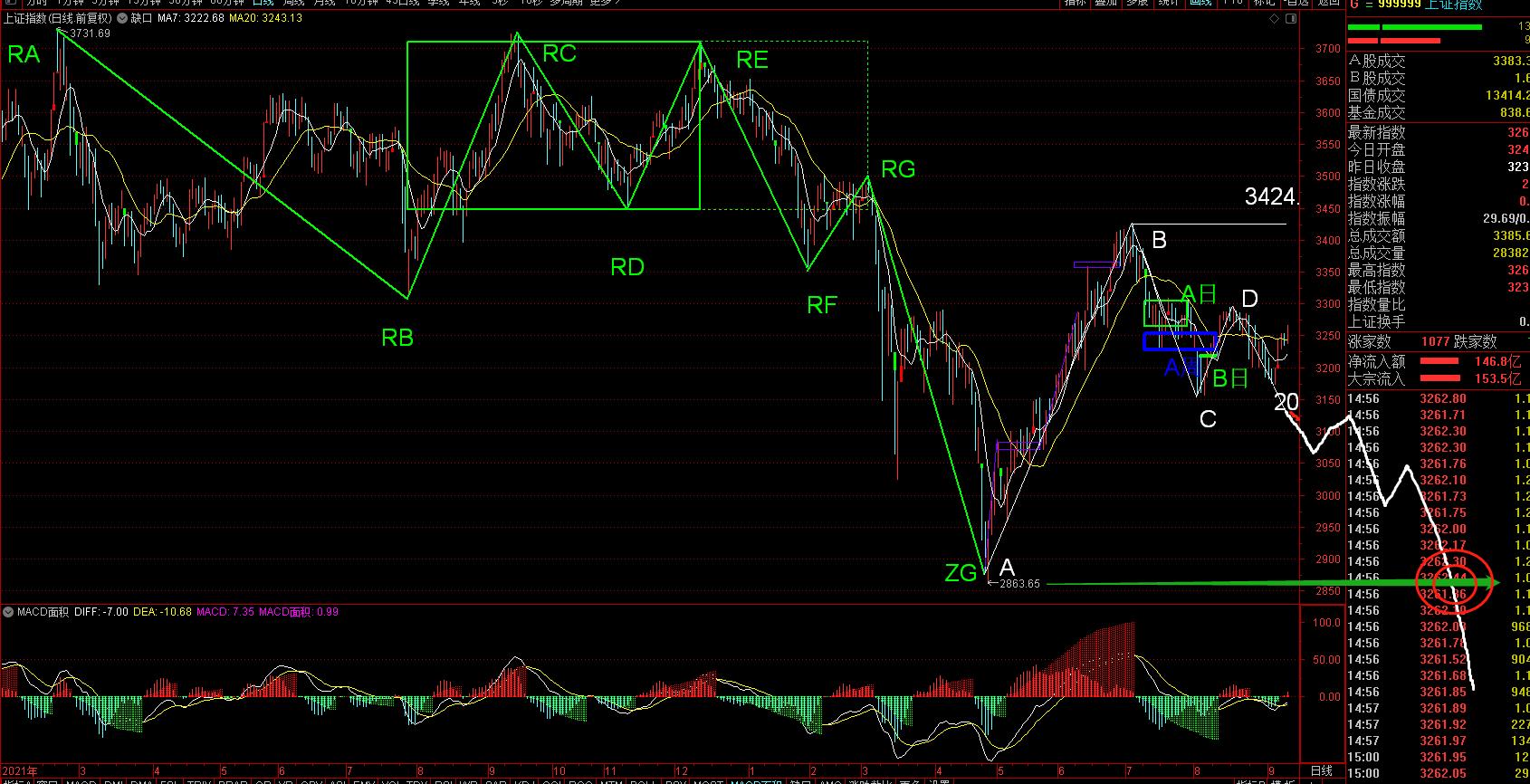Select the 15:00 tick priced 3262.05
The image size is (1530, 784).
point(1439,773)
